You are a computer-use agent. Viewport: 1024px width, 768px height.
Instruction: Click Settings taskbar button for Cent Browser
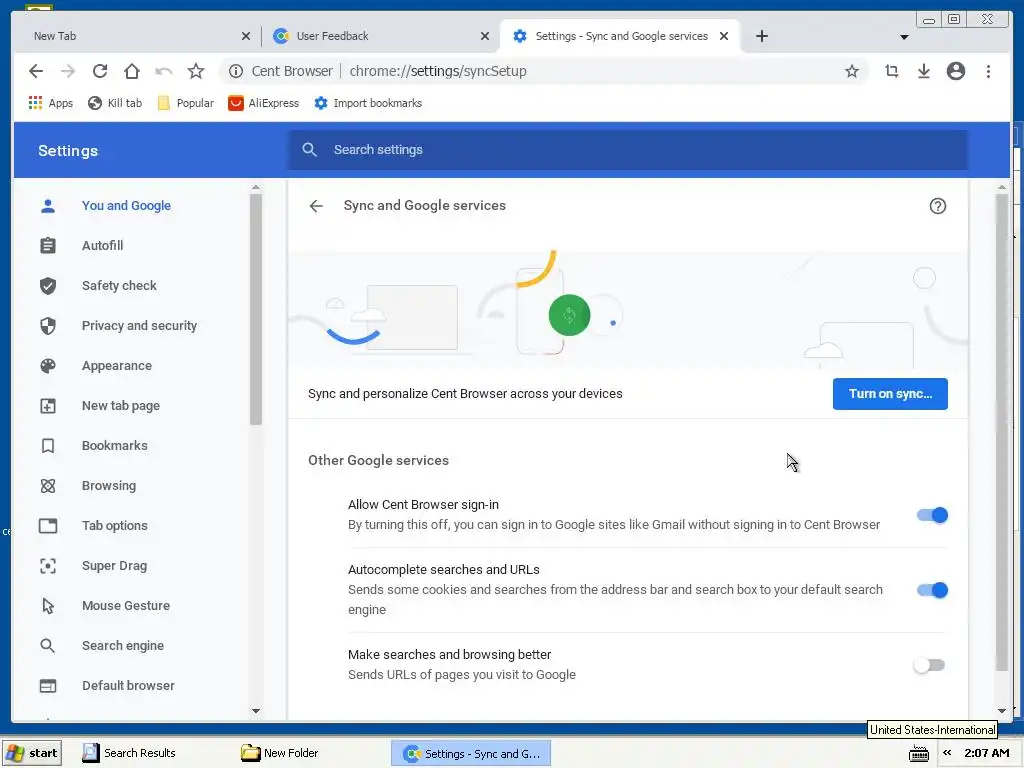coord(472,754)
